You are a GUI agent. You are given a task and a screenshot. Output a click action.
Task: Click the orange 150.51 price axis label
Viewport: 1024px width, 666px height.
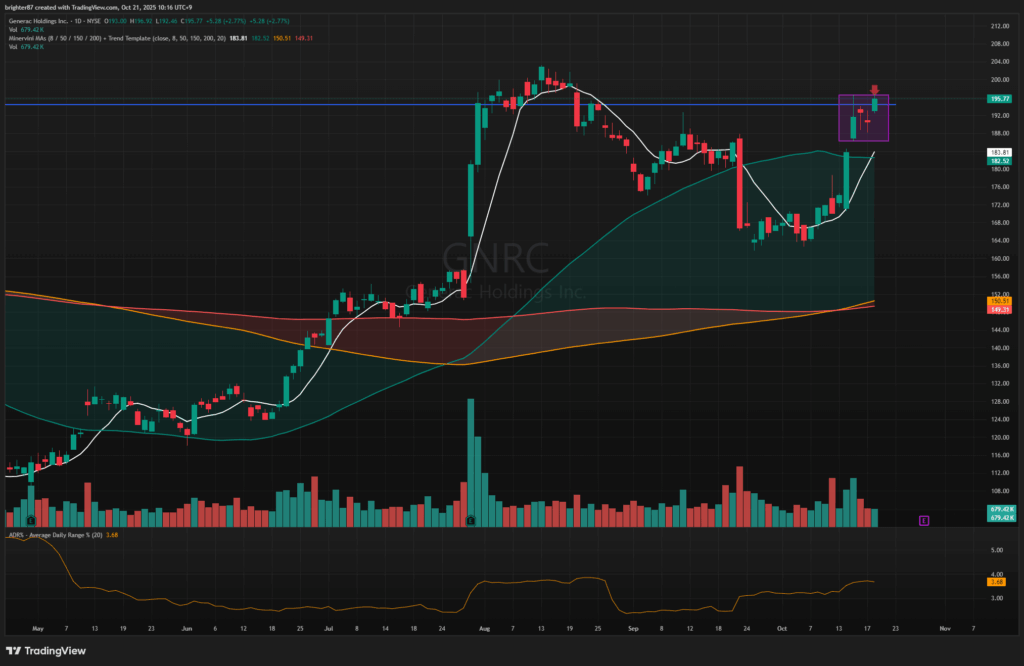click(x=996, y=301)
